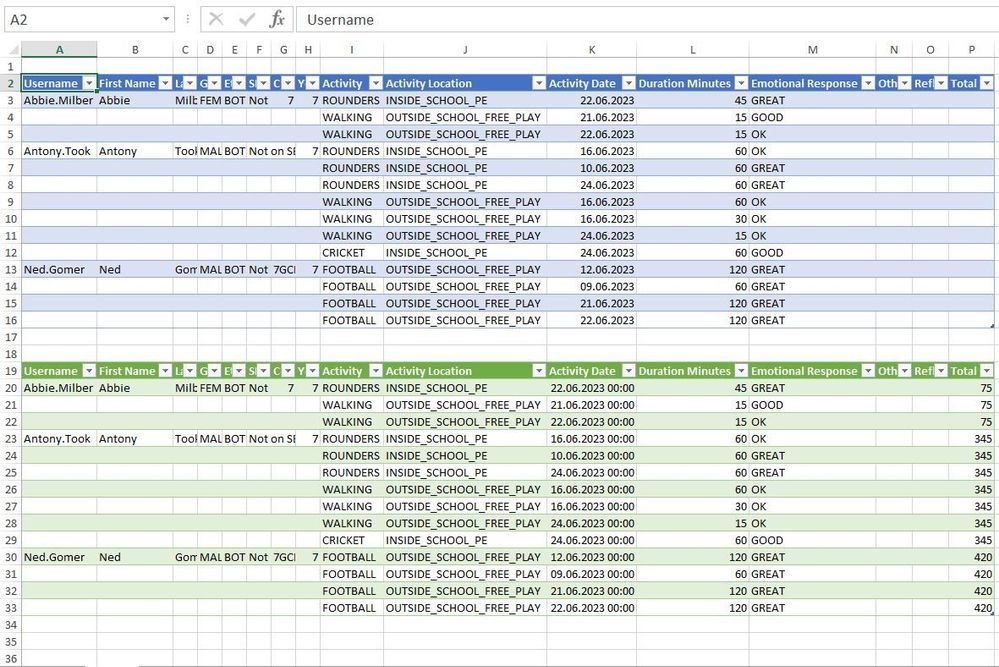Image resolution: width=999 pixels, height=667 pixels.
Task: Select row 17 header
Action: tap(11, 337)
